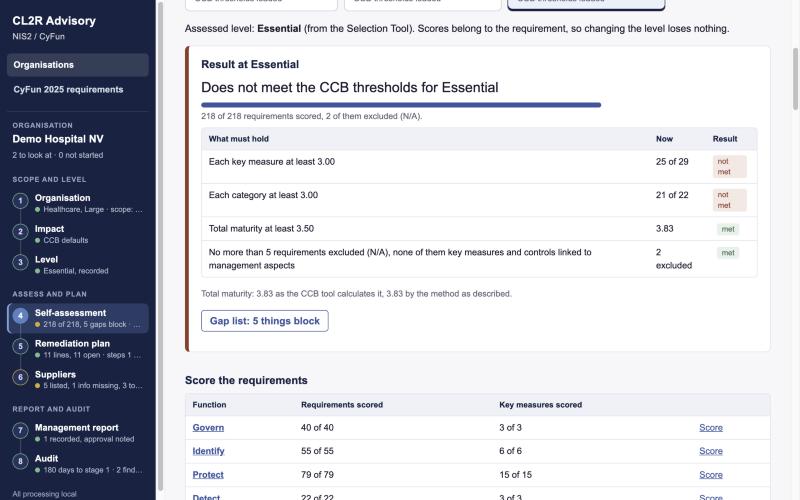Click 'Total maturity at least 3.50'
Image resolution: width=800 pixels, height=500 pixels.
(261, 229)
